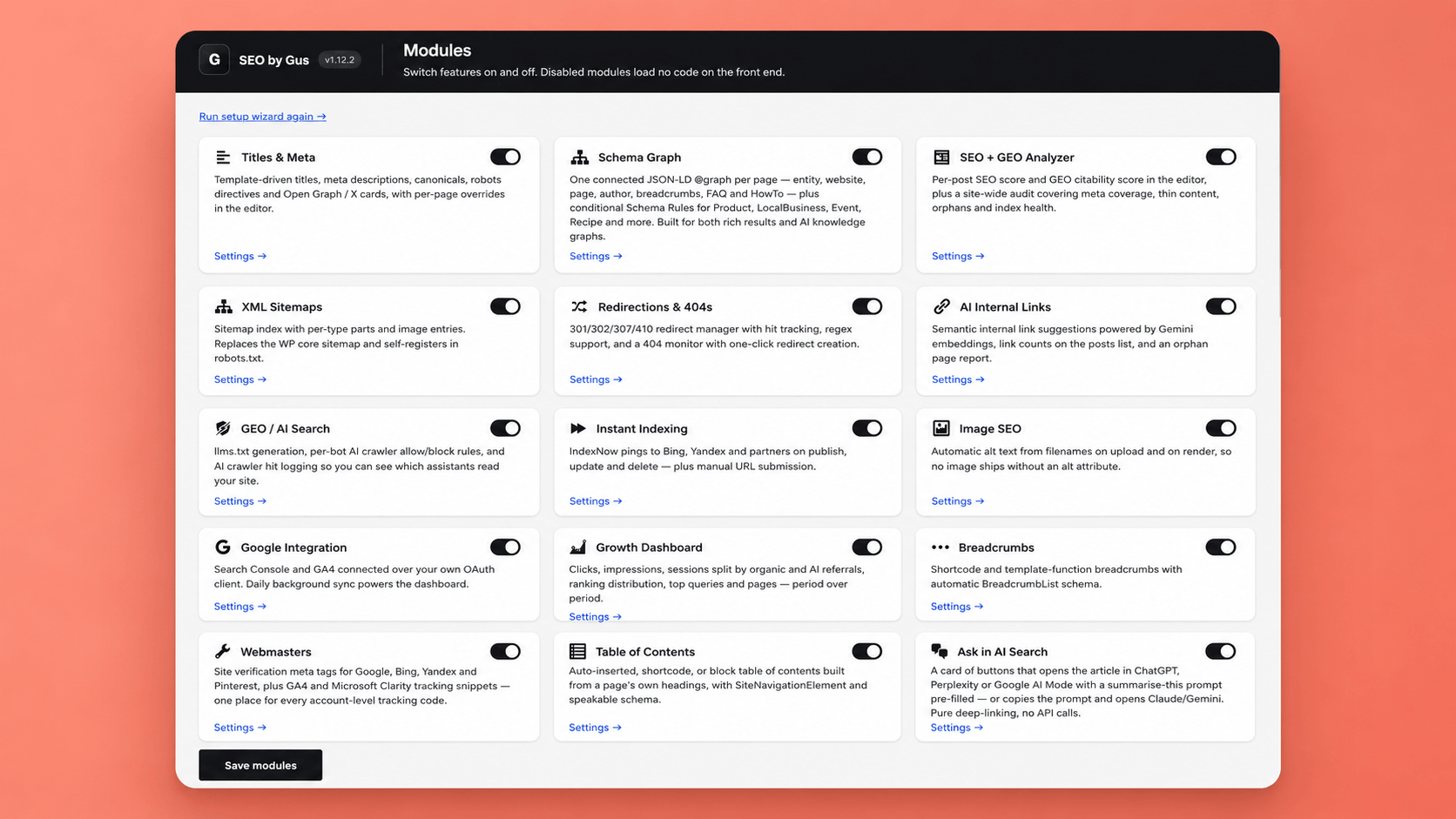
Task: Click Run setup wizard again link
Action: (262, 117)
